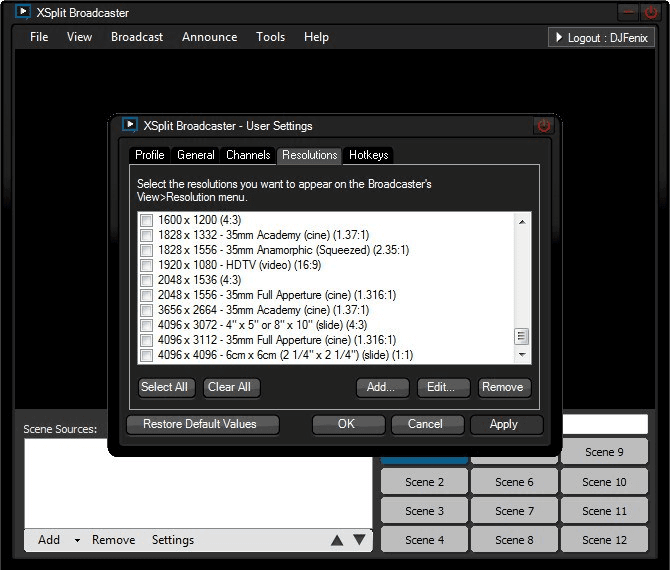Select the Resolutions tab

tap(309, 155)
